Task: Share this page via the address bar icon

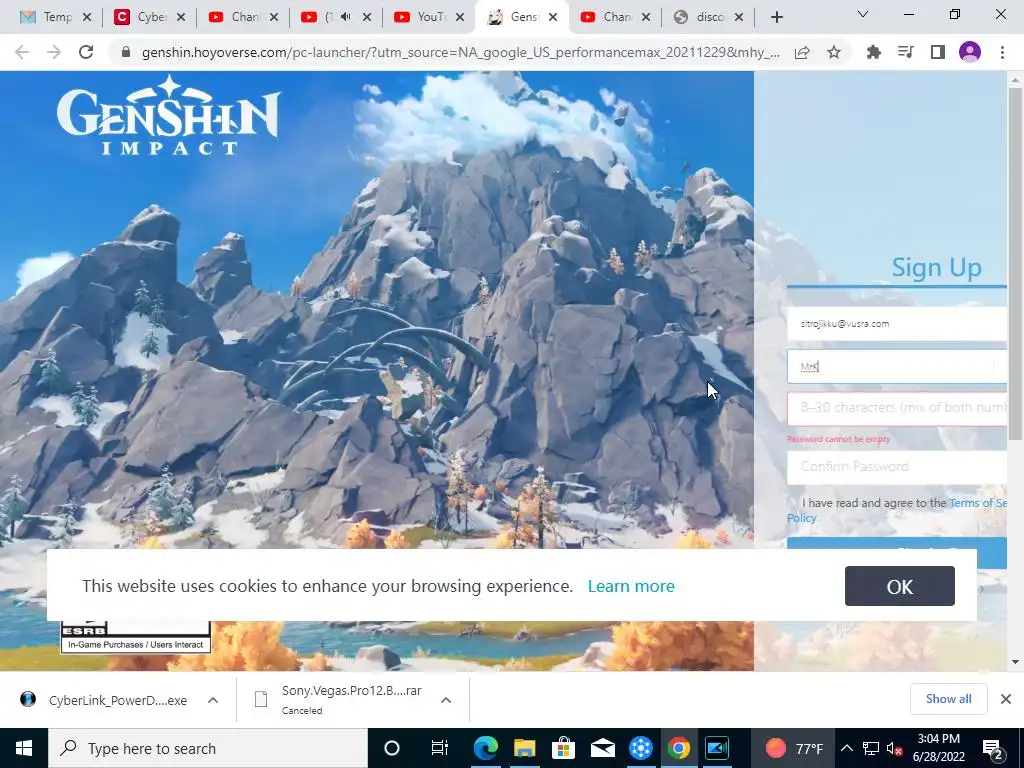Action: [x=802, y=52]
